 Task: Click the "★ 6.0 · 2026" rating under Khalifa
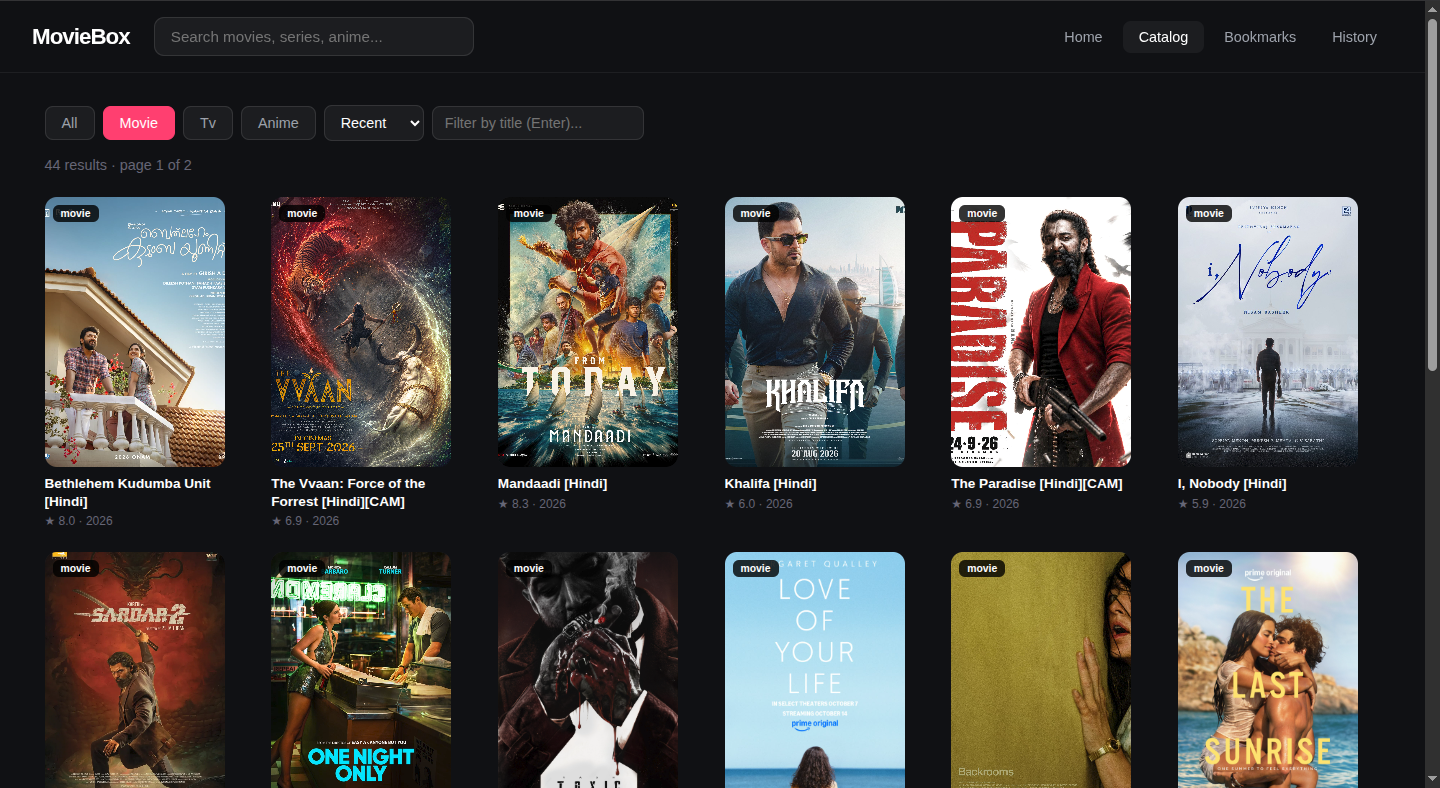759,504
